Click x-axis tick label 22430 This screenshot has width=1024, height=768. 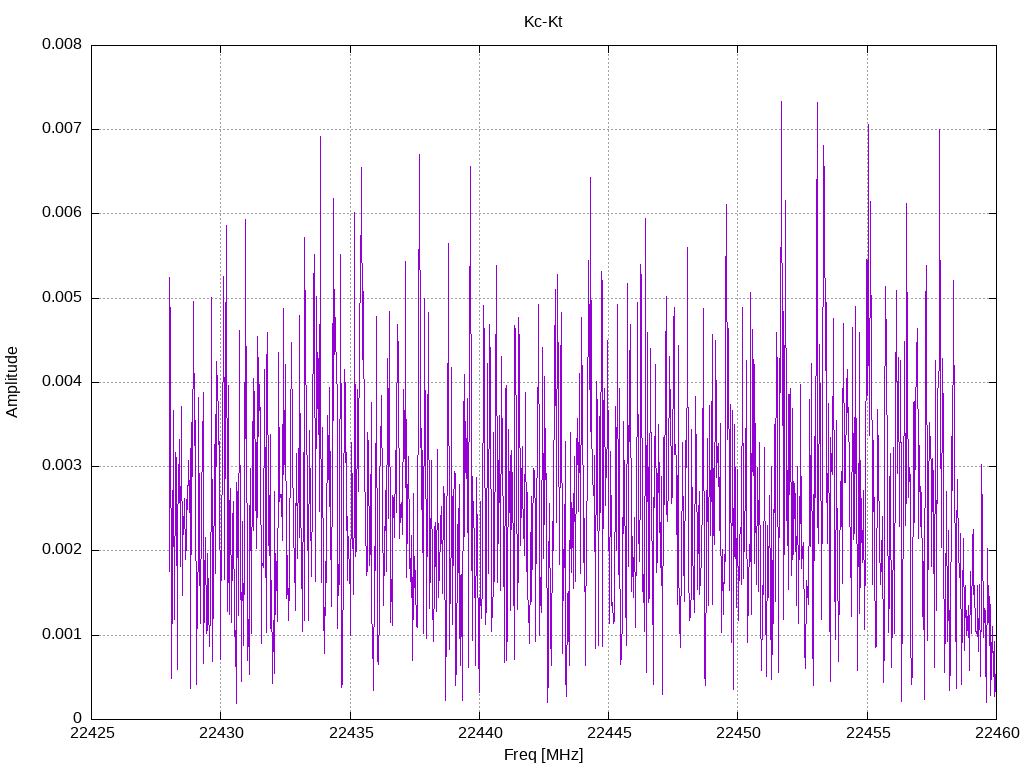pos(221,733)
